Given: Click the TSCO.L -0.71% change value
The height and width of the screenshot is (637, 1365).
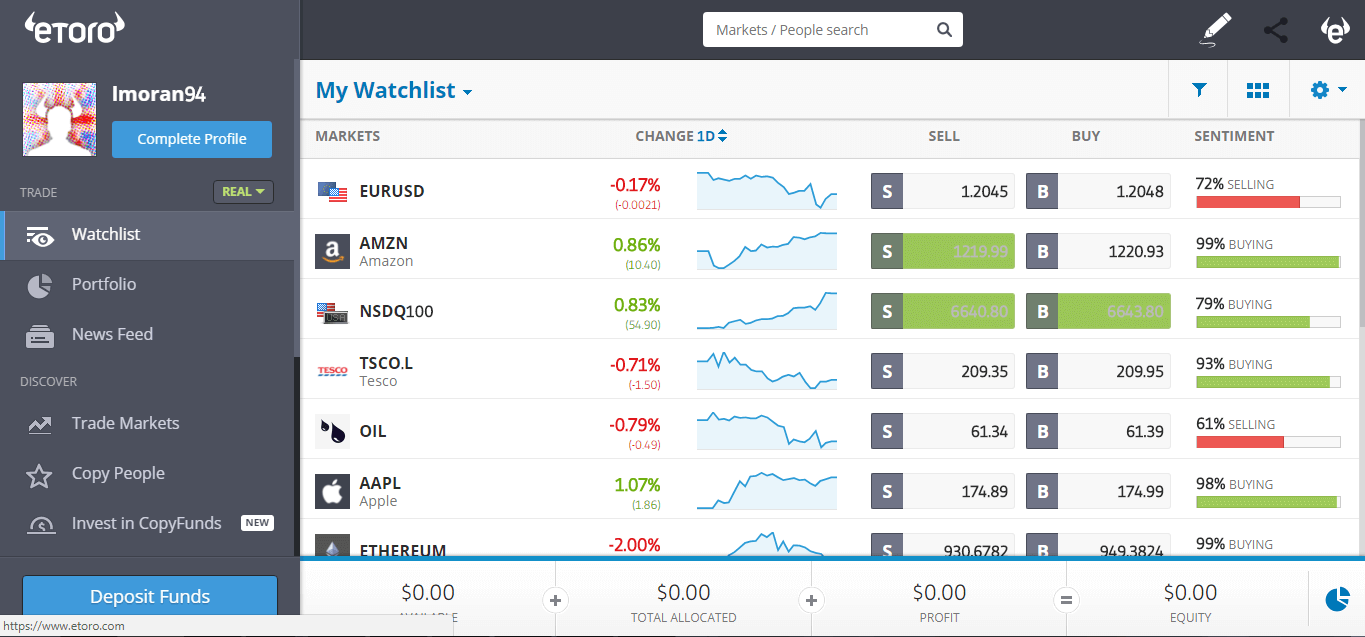Looking at the screenshot, I should [x=634, y=365].
